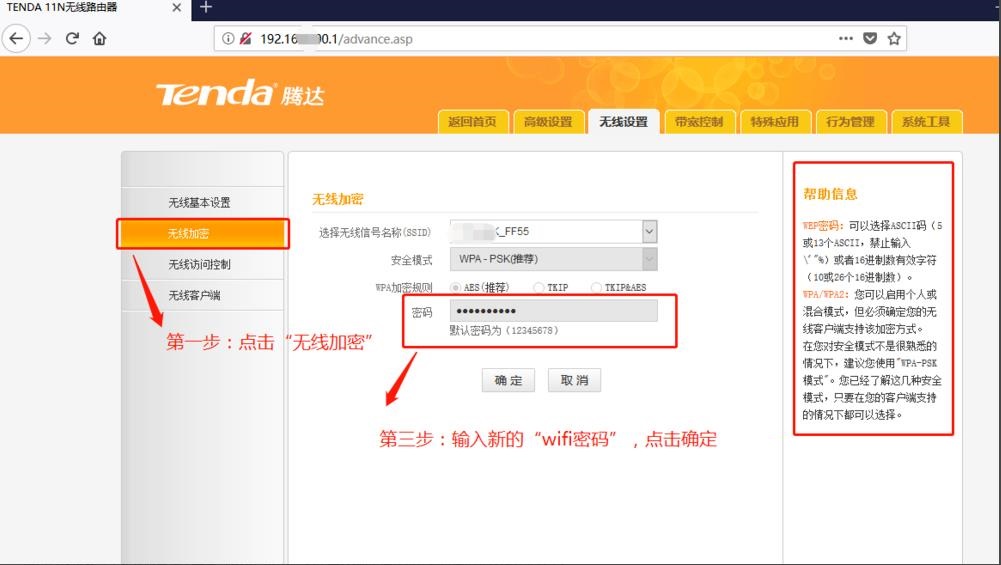Viewport: 1001px width, 565px height.
Task: Bookmark this page with star icon
Action: click(894, 38)
